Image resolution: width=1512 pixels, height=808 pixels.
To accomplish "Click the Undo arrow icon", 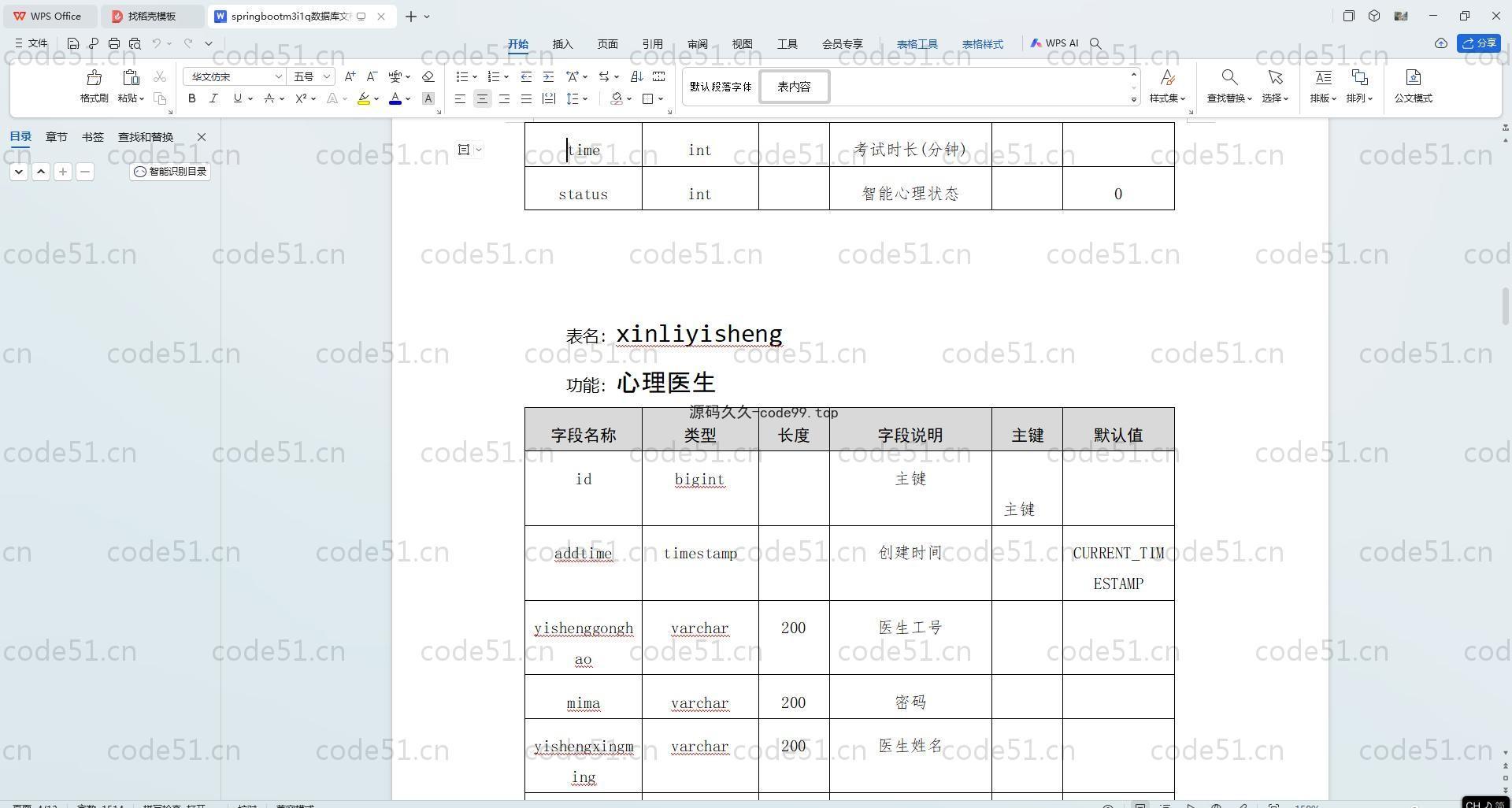I will pos(156,43).
